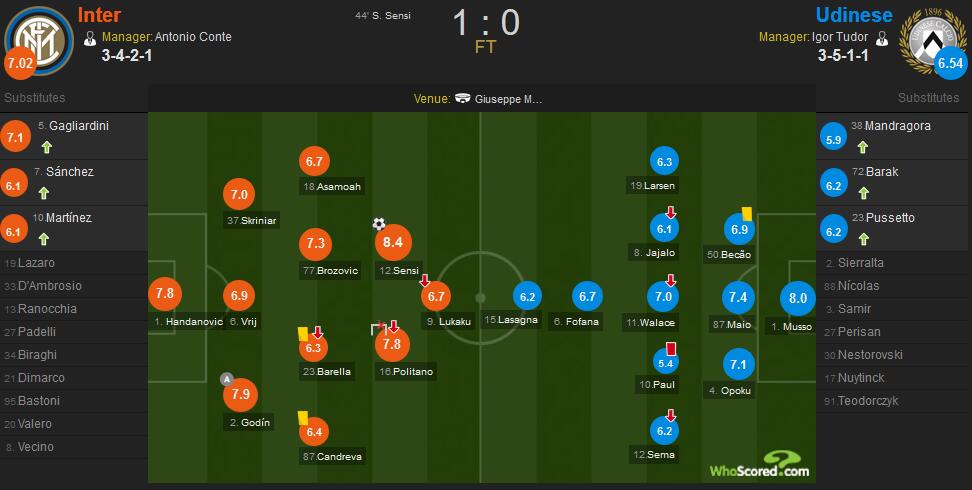Click the assist badge next to Godín
Screen dimensions: 972x490
point(227,379)
